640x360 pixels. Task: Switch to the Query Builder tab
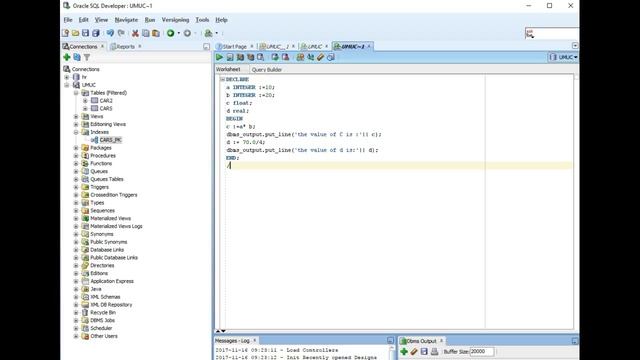point(267,70)
